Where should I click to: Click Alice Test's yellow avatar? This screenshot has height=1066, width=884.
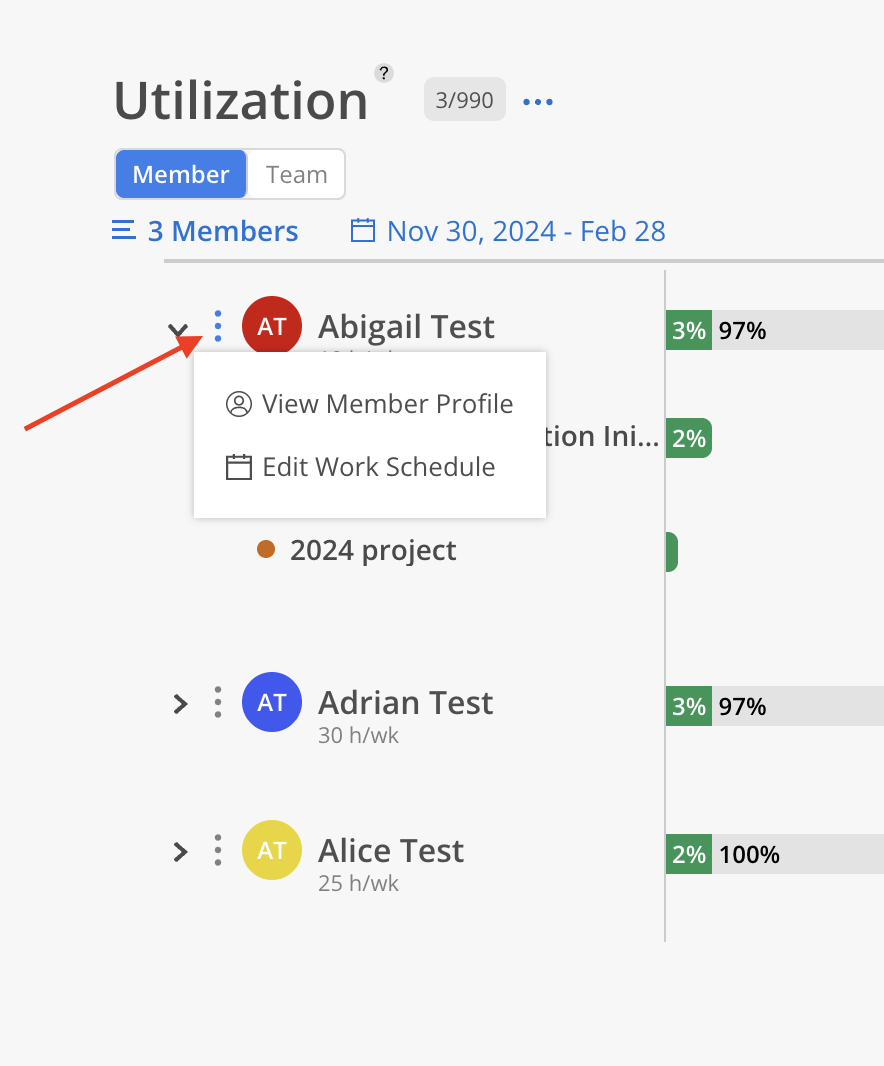pos(272,850)
